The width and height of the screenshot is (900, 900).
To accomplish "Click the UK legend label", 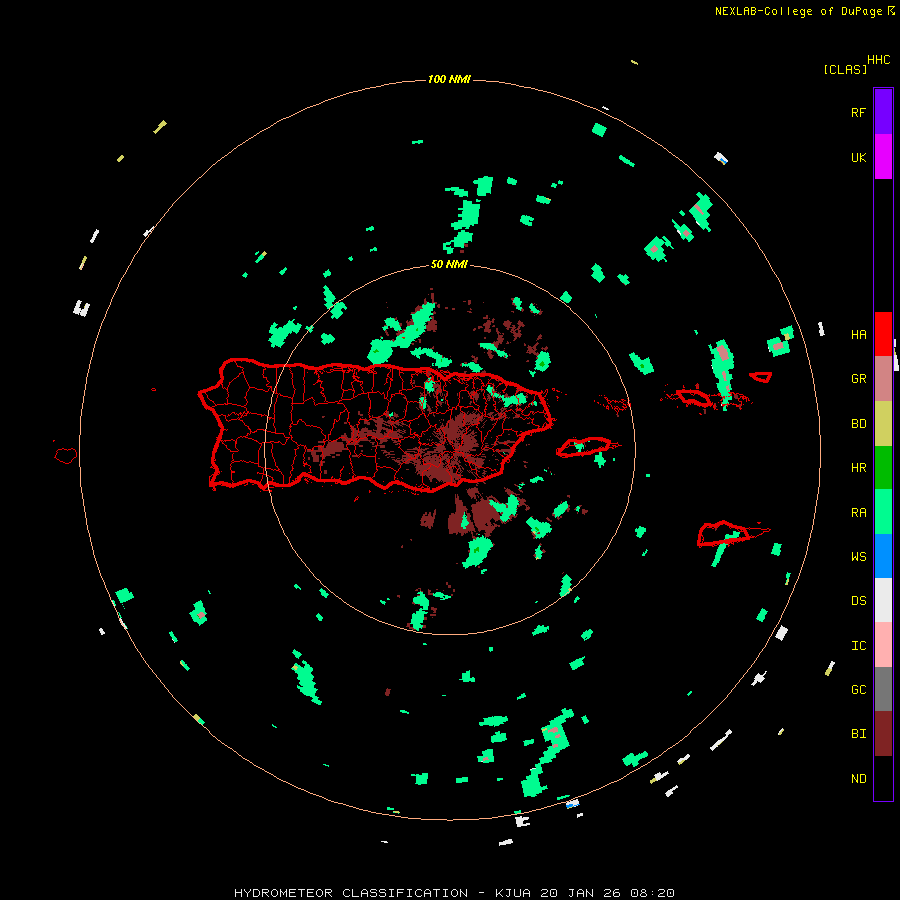I will pyautogui.click(x=858, y=158).
